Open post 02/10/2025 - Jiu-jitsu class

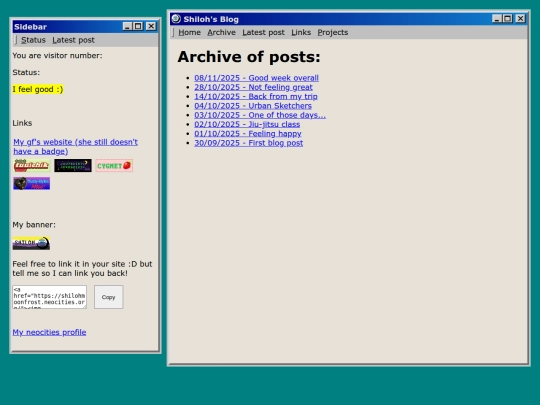pyautogui.click(x=247, y=124)
